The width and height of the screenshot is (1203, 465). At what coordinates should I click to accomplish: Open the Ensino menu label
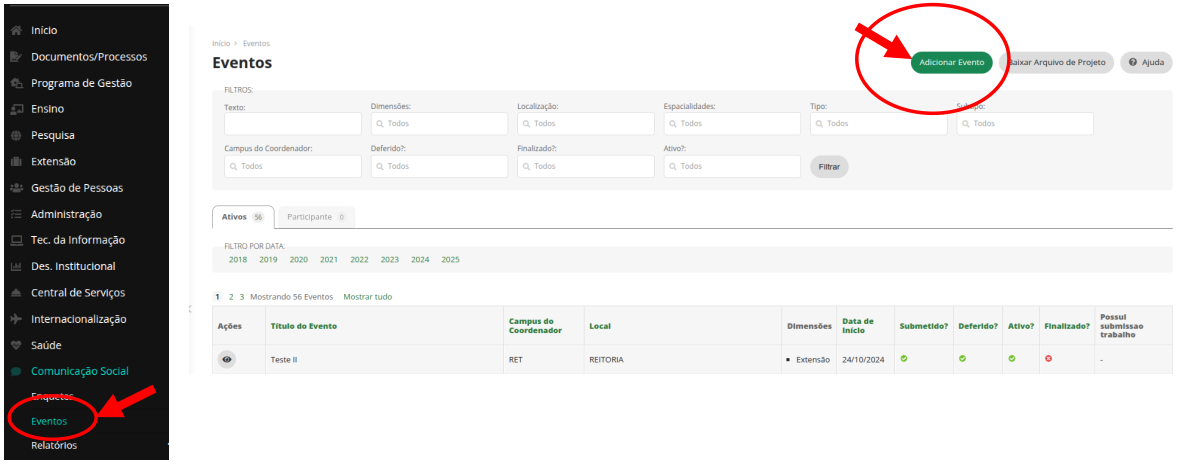point(48,109)
